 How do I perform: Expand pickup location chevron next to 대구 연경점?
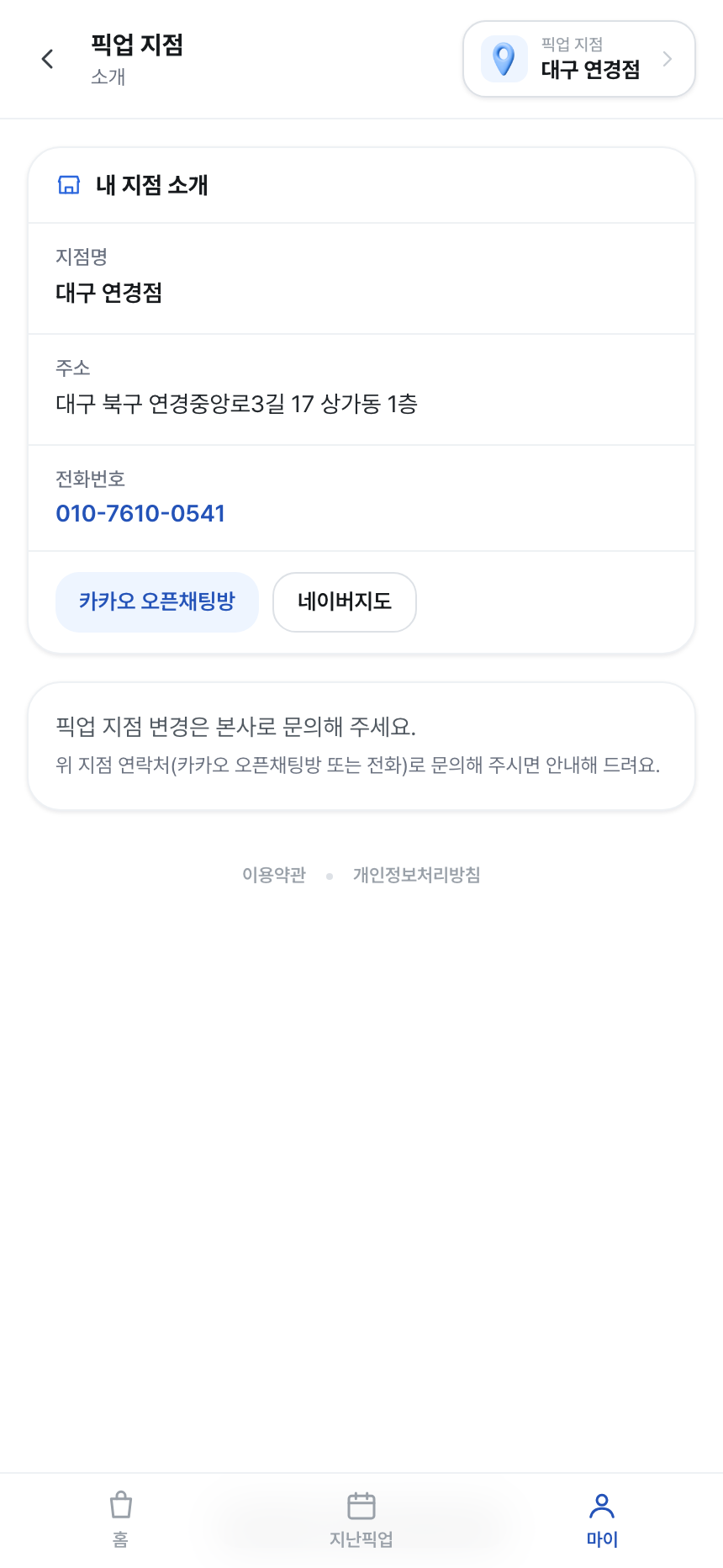point(668,59)
